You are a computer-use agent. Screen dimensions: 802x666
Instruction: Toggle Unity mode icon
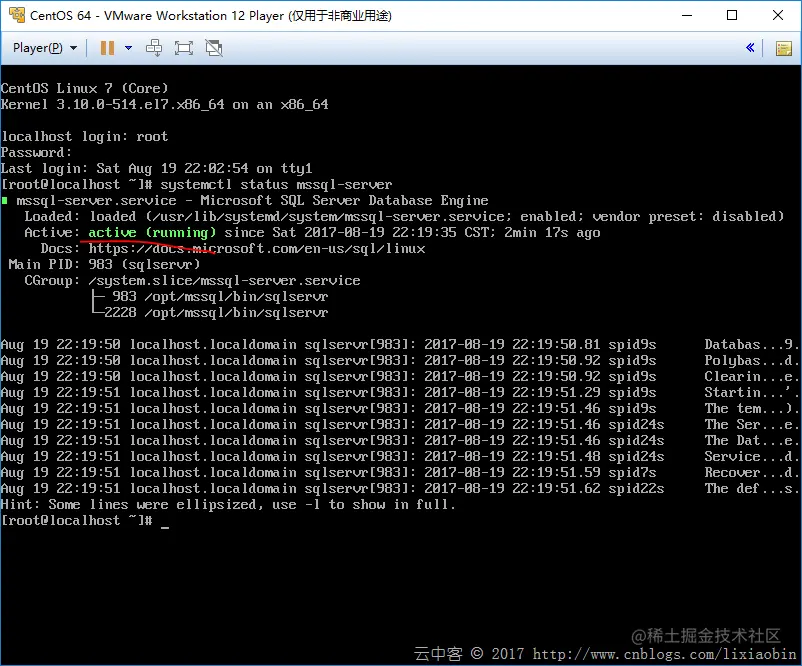click(x=214, y=48)
